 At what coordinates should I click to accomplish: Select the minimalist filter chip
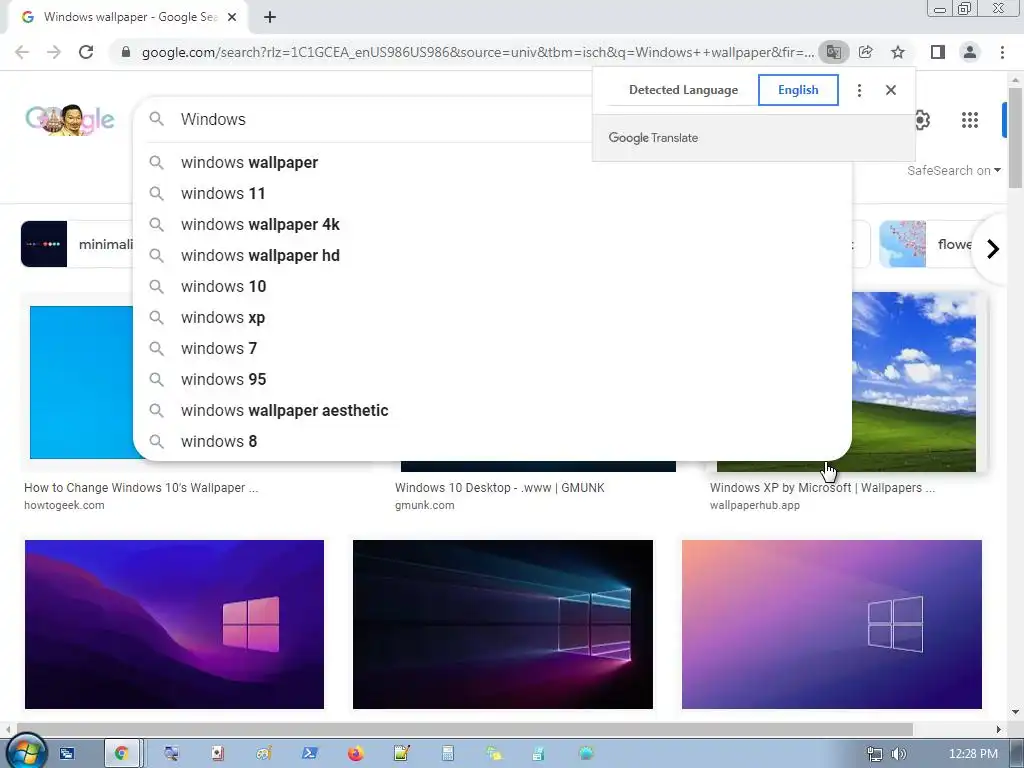click(77, 244)
